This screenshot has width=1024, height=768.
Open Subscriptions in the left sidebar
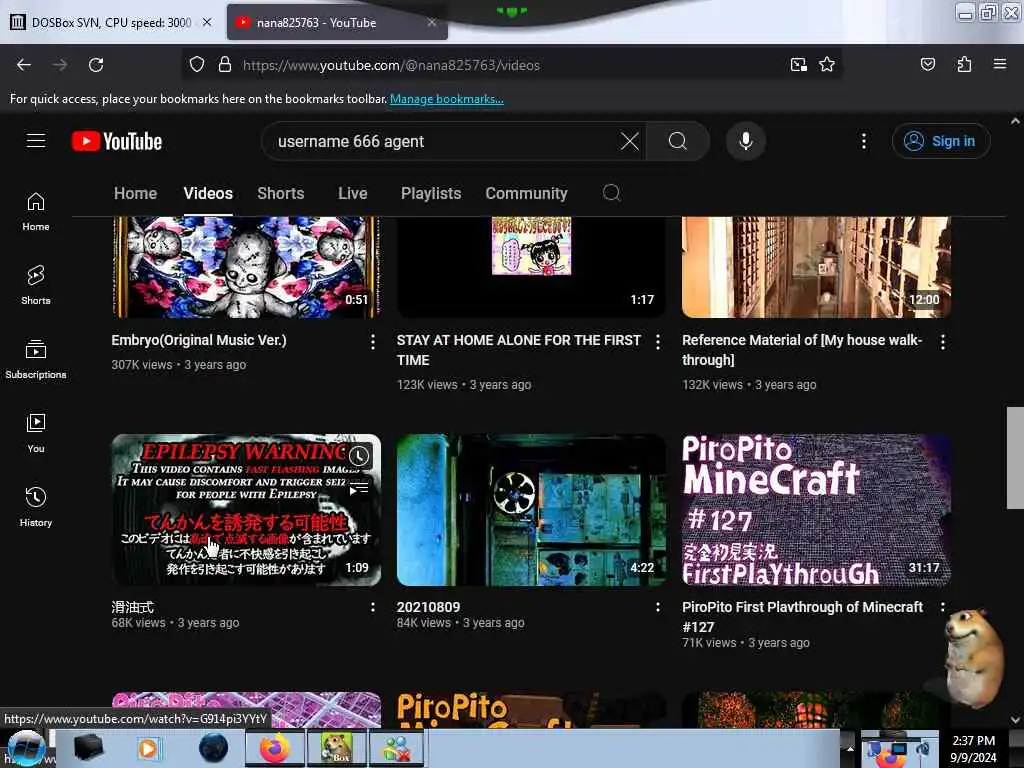(36, 359)
